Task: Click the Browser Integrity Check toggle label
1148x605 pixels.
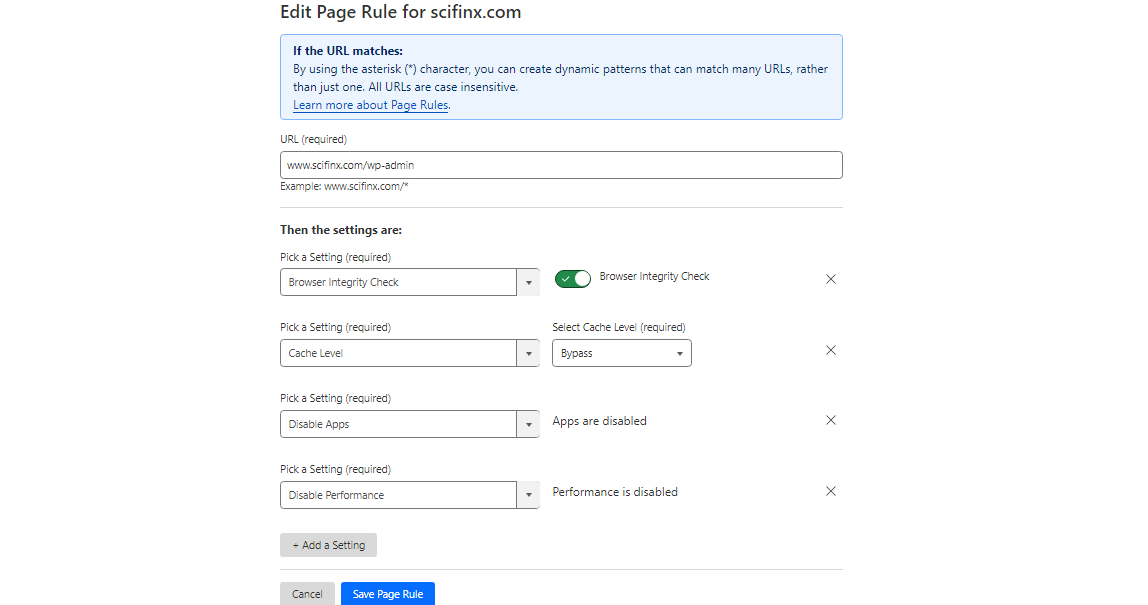Action: coord(654,276)
